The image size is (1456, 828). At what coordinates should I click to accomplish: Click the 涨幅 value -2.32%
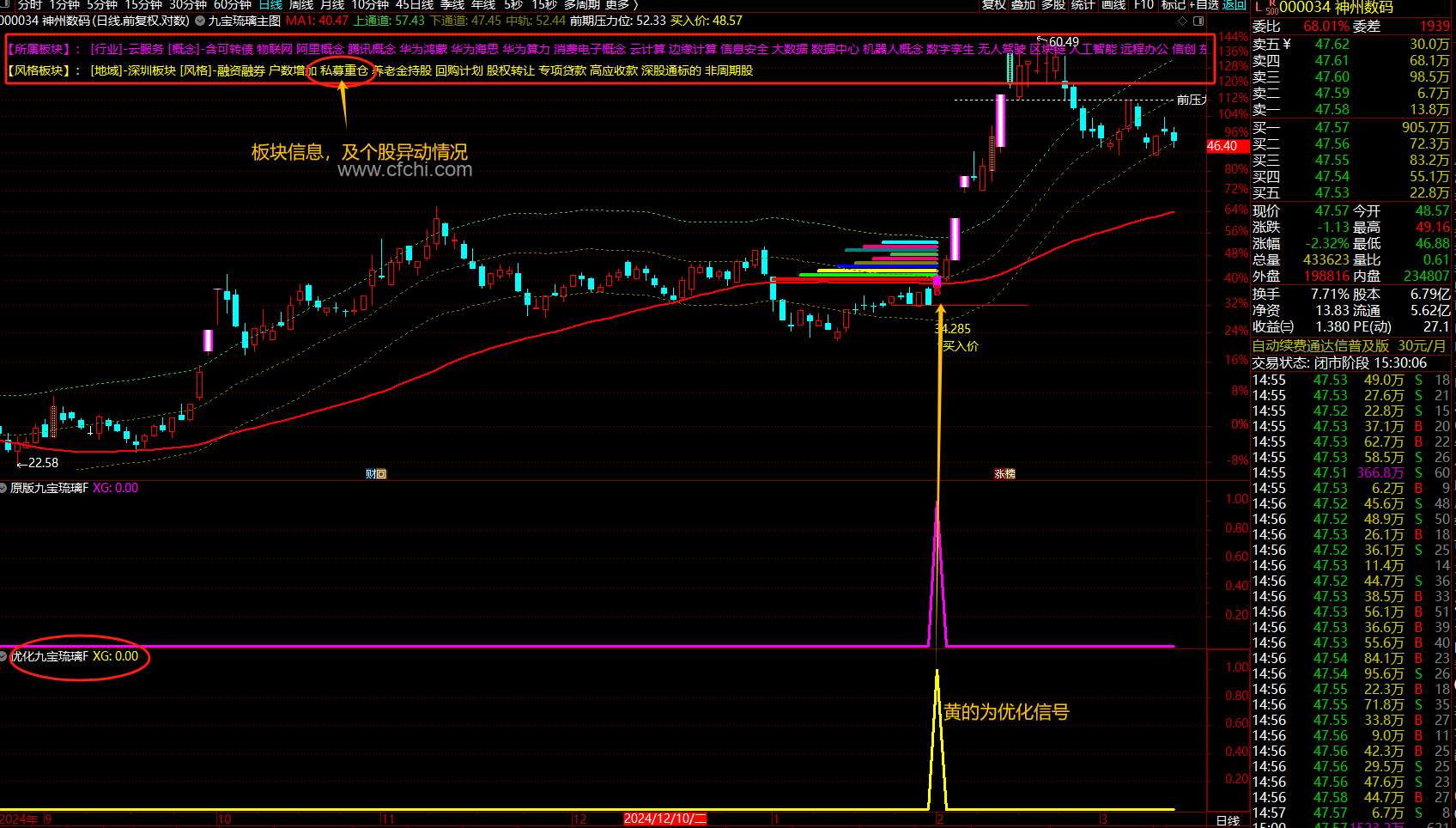[1327, 243]
